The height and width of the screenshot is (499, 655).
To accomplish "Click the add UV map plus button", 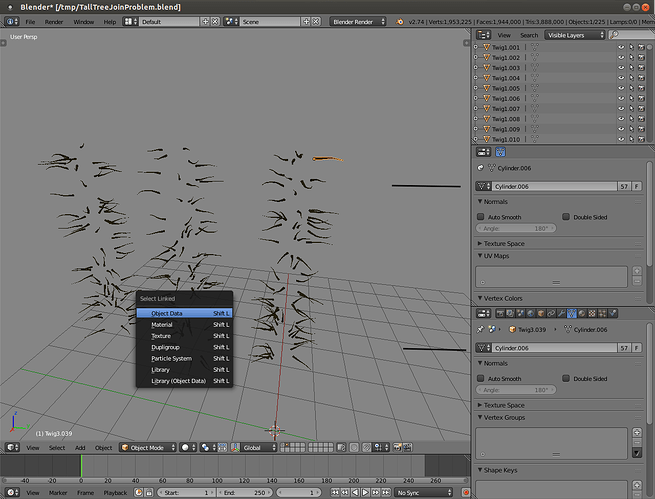I will 637,271.
